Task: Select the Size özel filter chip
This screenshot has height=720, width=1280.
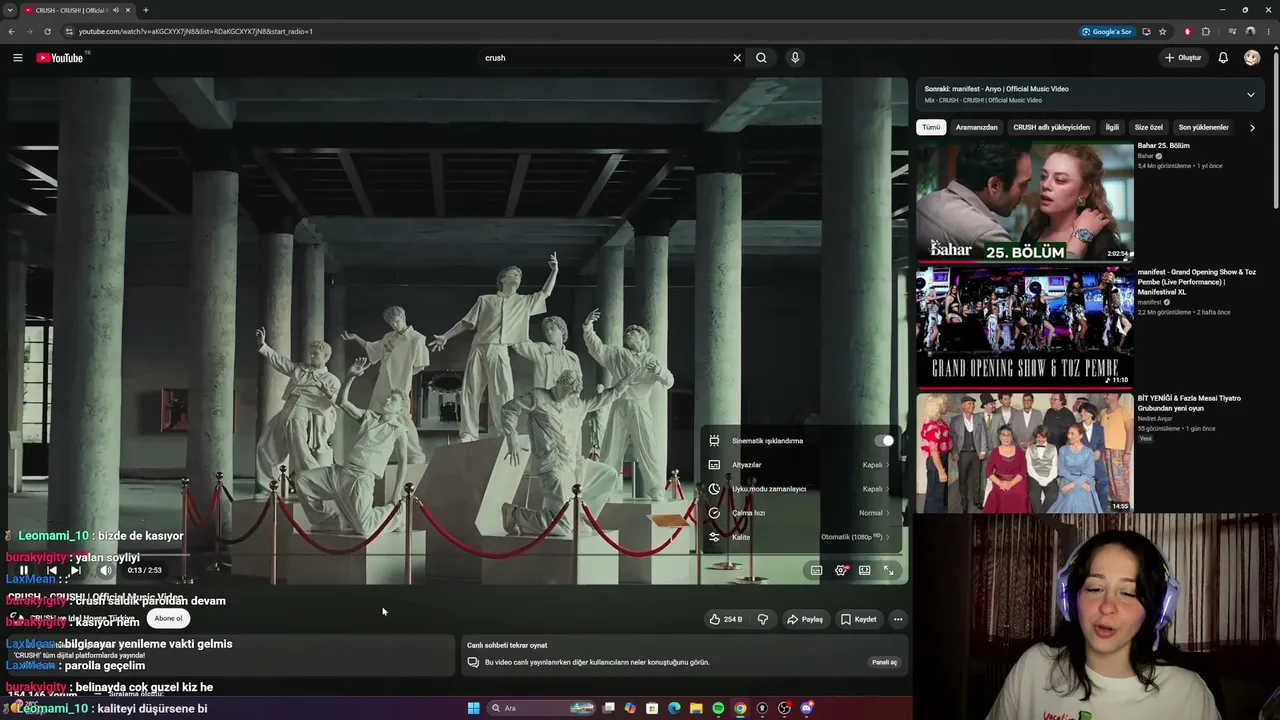Action: (x=1149, y=127)
